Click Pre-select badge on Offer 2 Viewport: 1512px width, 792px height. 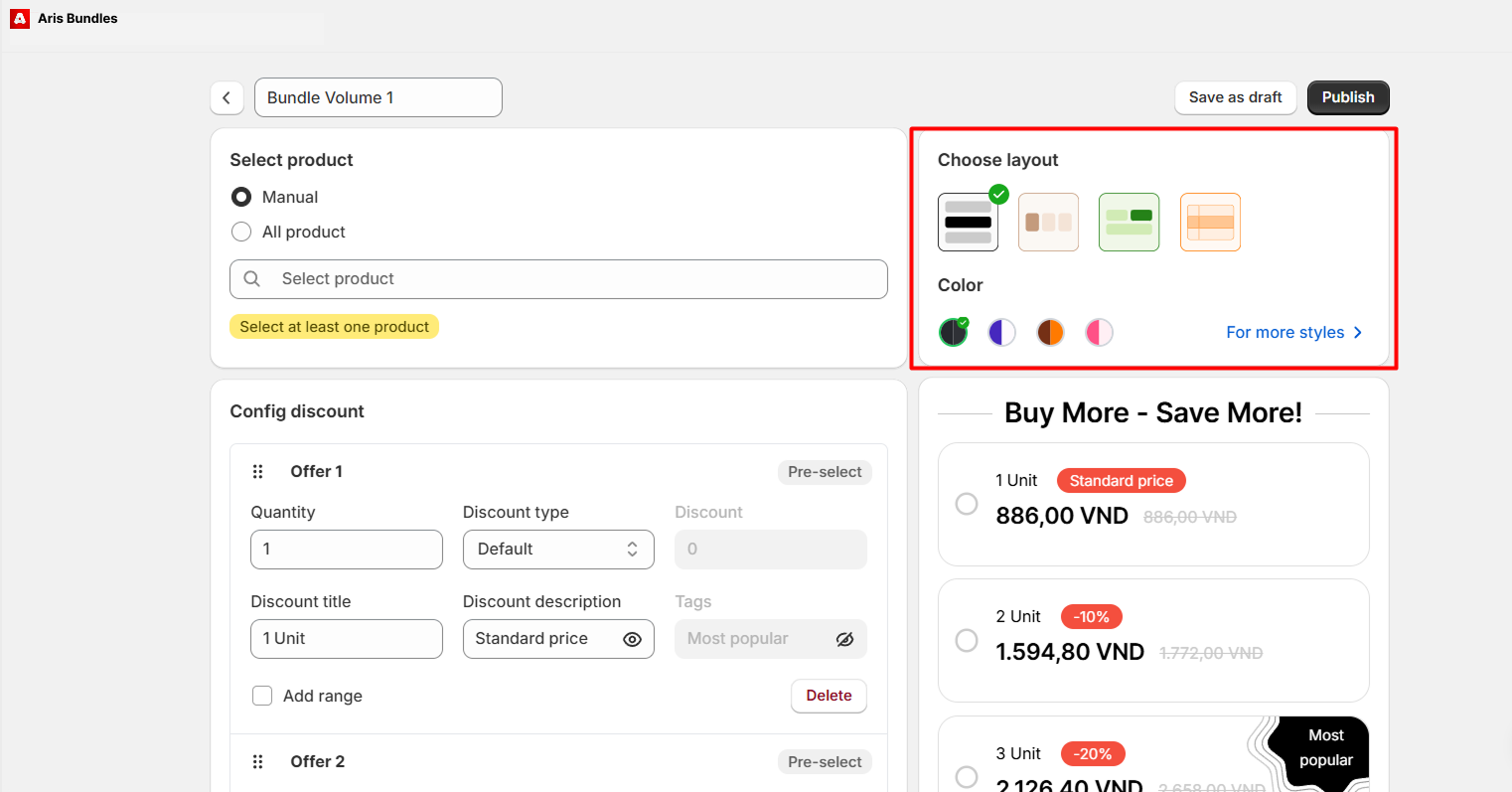[825, 762]
